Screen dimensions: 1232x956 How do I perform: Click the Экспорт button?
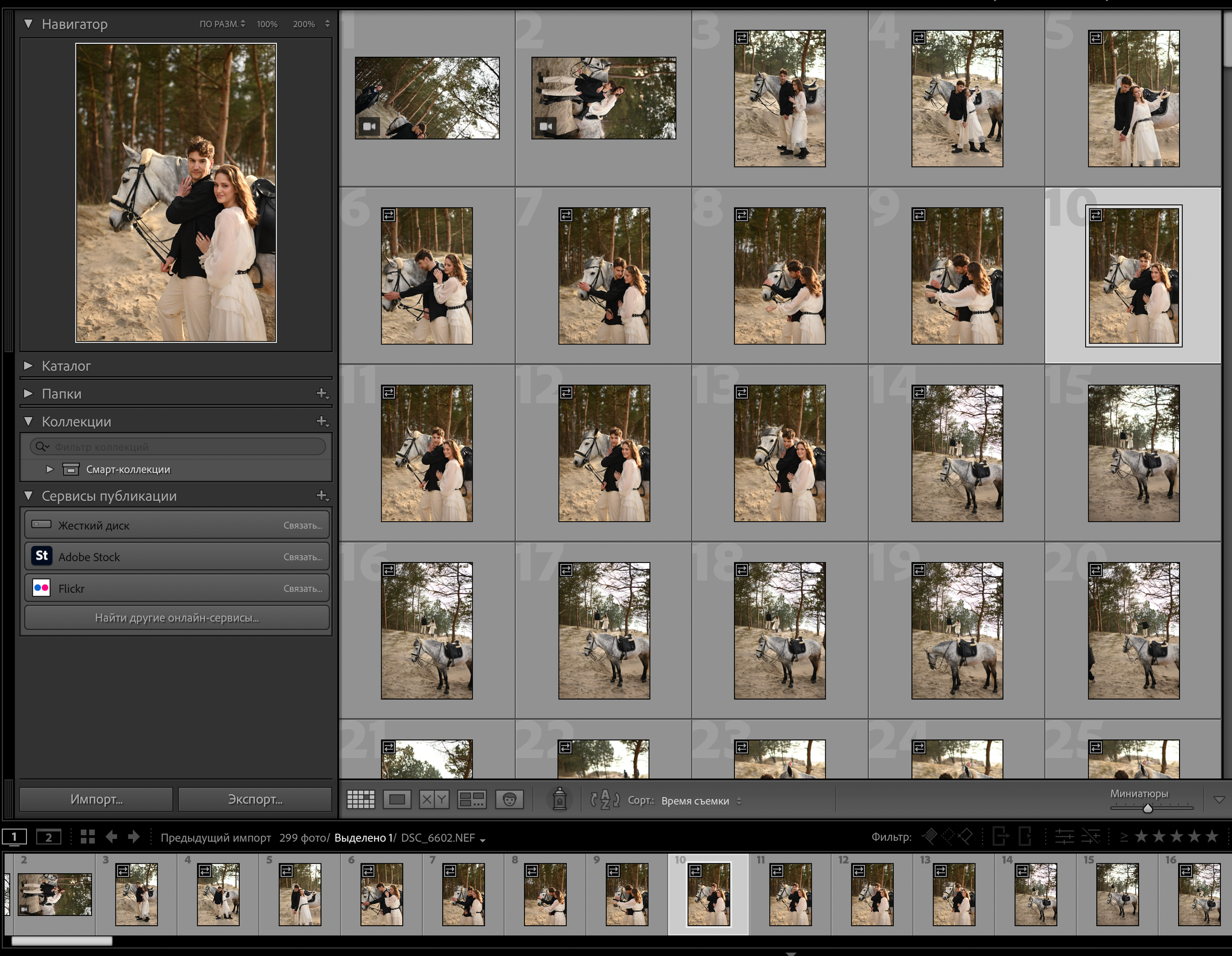pyautogui.click(x=255, y=799)
